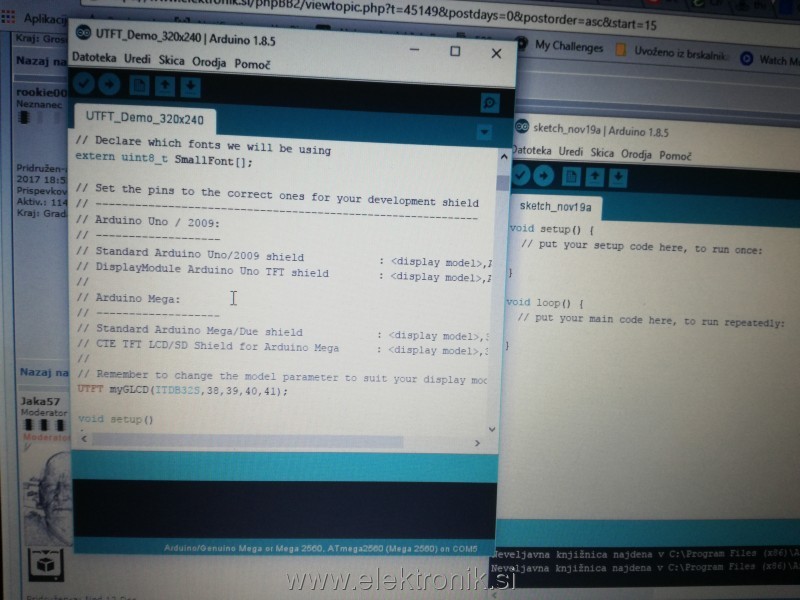Verify the sketch_nov19a code
This screenshot has width=800, height=600.
pos(521,176)
